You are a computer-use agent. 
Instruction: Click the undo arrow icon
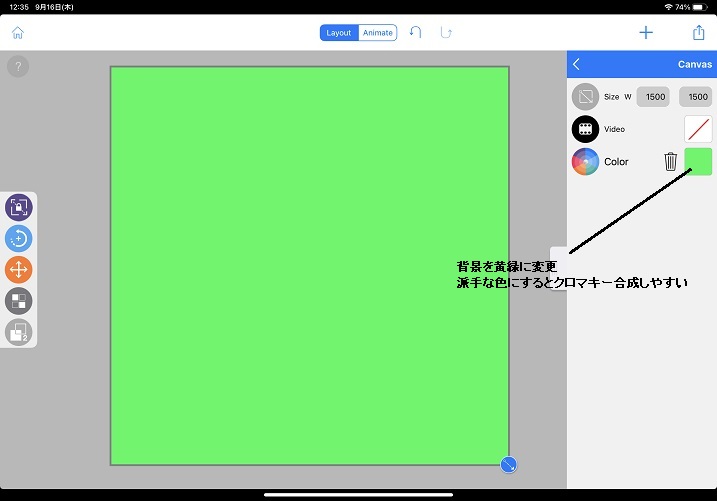[416, 33]
